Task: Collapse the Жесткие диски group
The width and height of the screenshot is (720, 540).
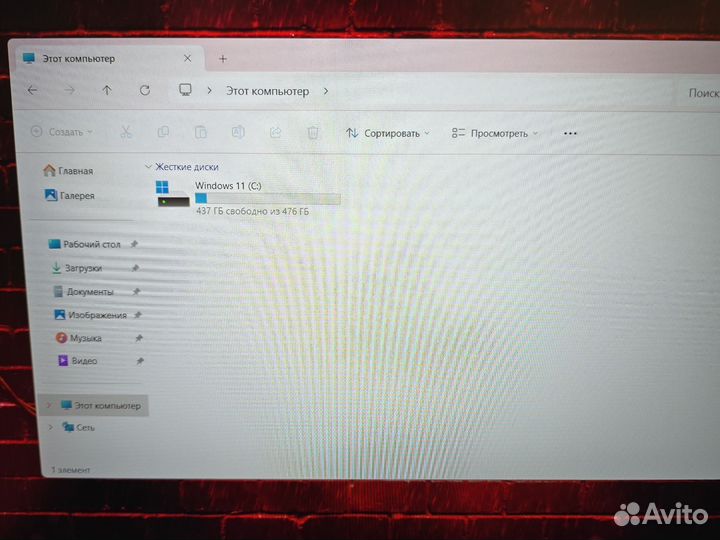Action: coord(148,166)
